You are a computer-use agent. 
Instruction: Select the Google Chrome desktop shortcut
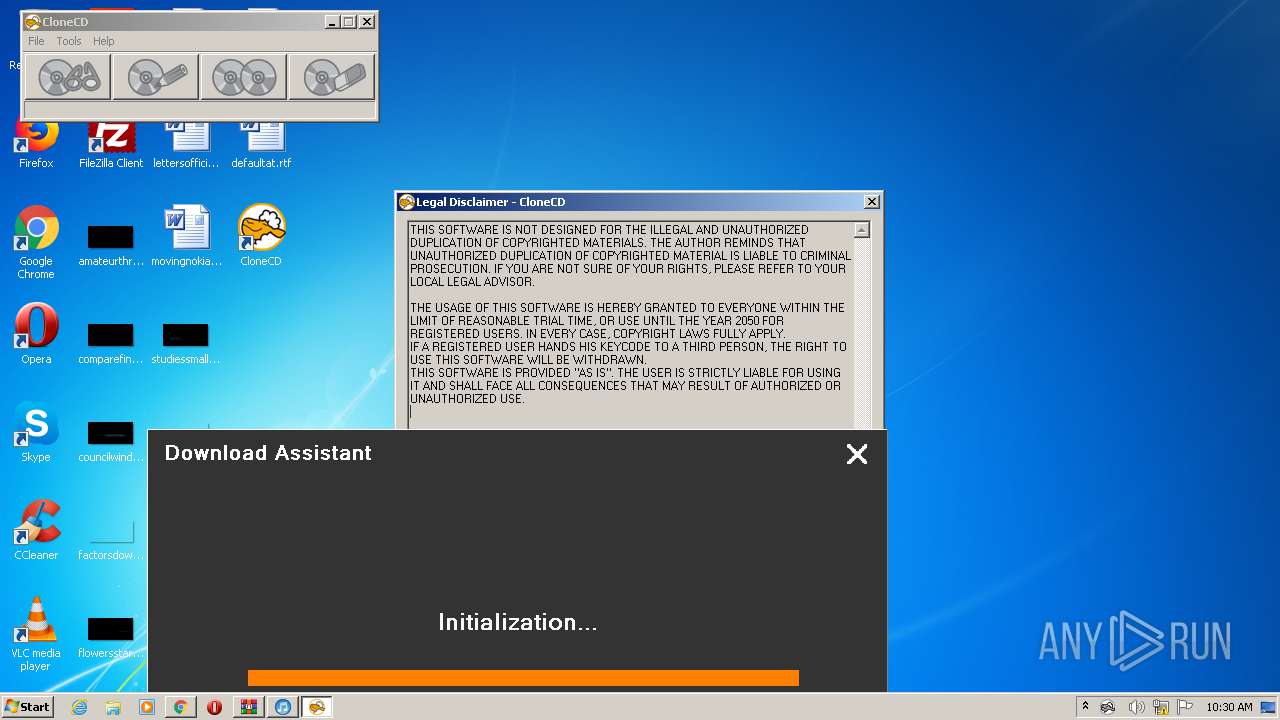(36, 243)
